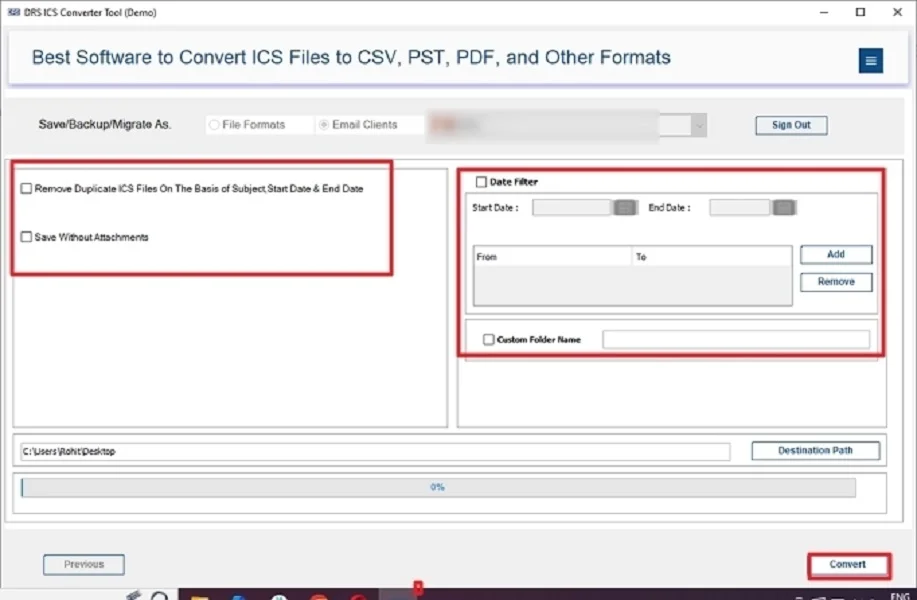The width and height of the screenshot is (917, 600).
Task: Enable the Custom Folder Name checkbox
Action: [x=488, y=340]
